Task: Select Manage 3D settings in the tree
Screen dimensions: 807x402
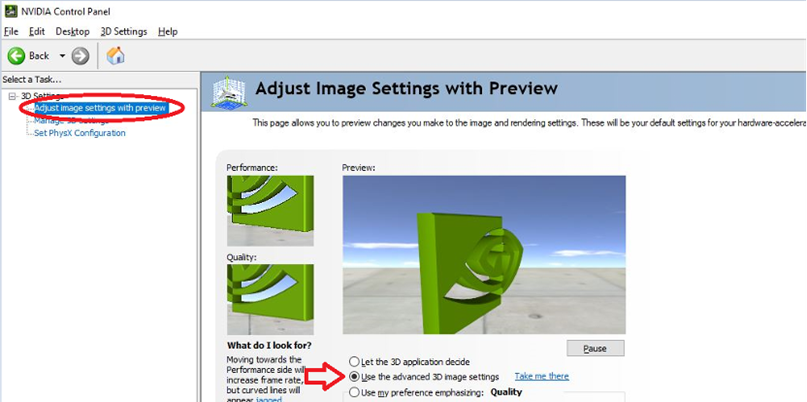Action: tap(72, 121)
